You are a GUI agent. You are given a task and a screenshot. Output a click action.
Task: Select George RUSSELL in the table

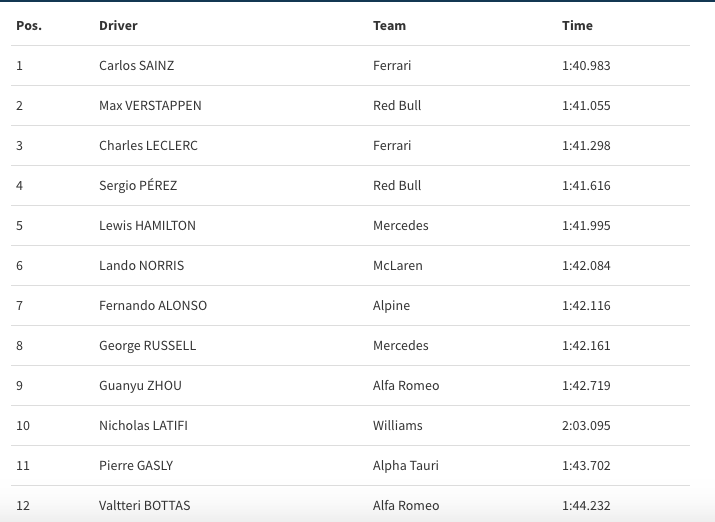(x=147, y=346)
